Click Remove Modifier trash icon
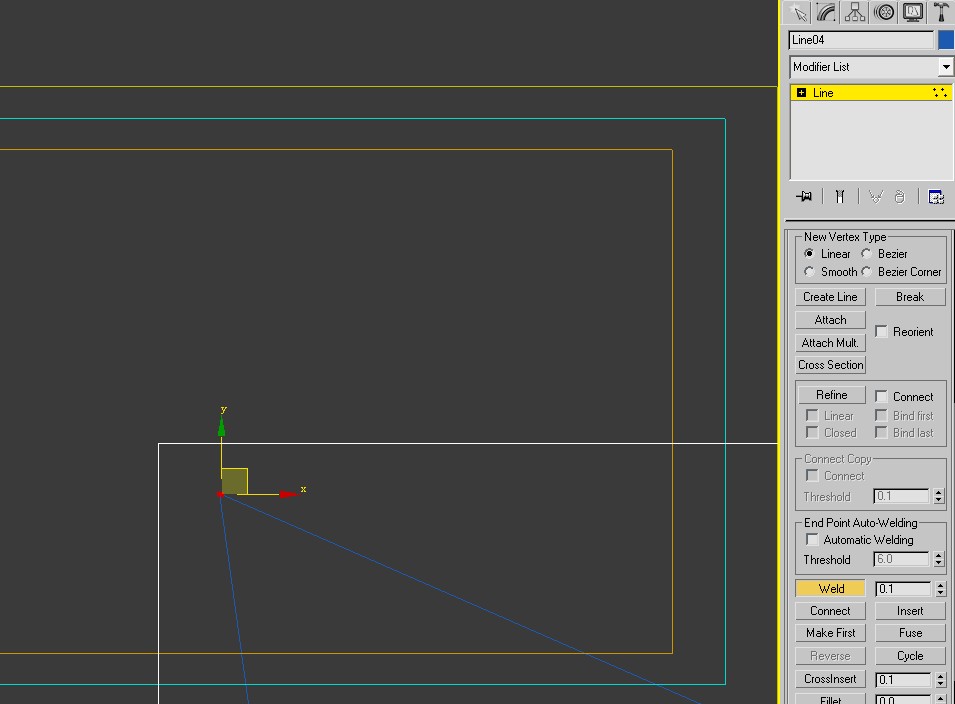Screen dimensions: 955x704 point(900,197)
